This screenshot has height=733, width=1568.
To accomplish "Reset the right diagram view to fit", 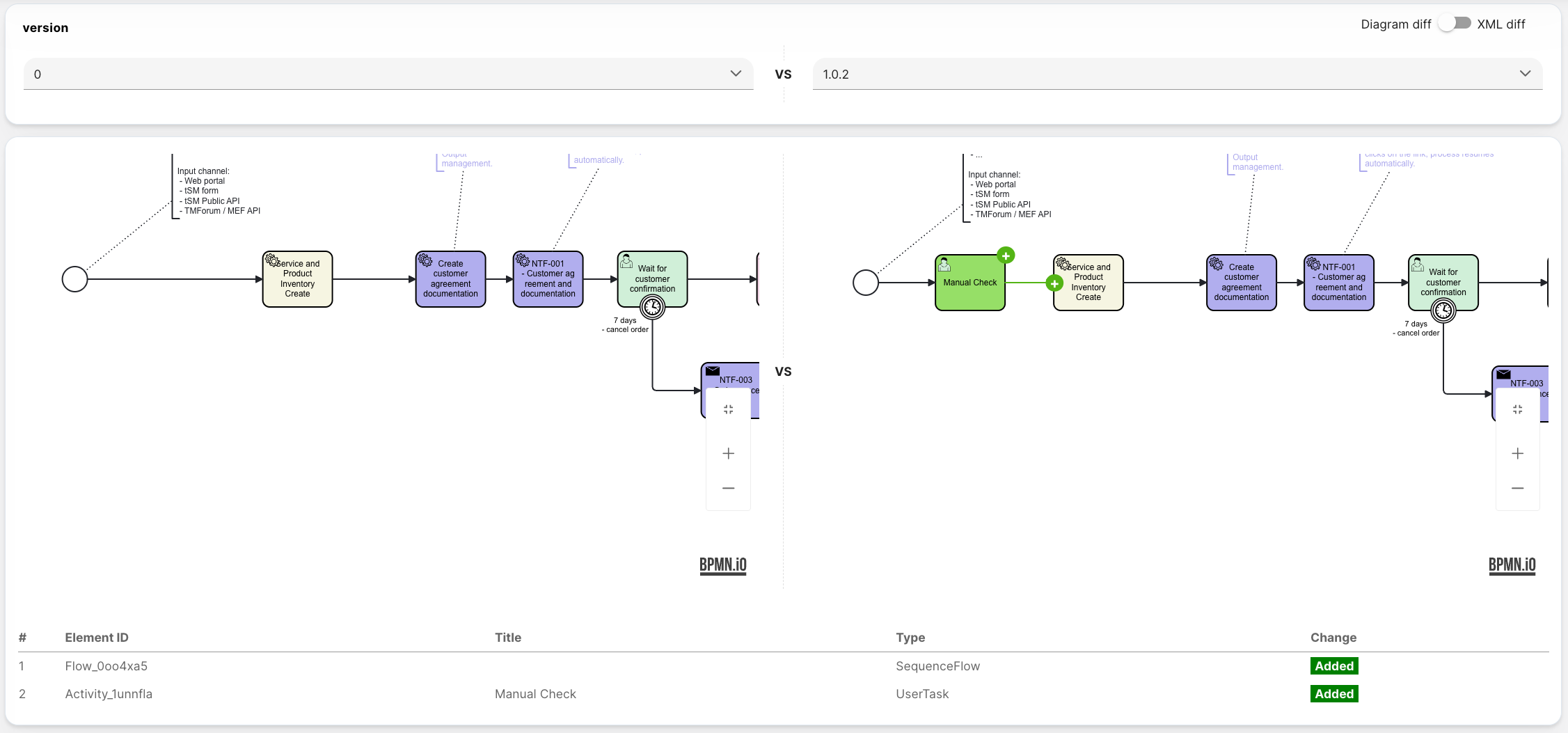I will click(x=1517, y=410).
